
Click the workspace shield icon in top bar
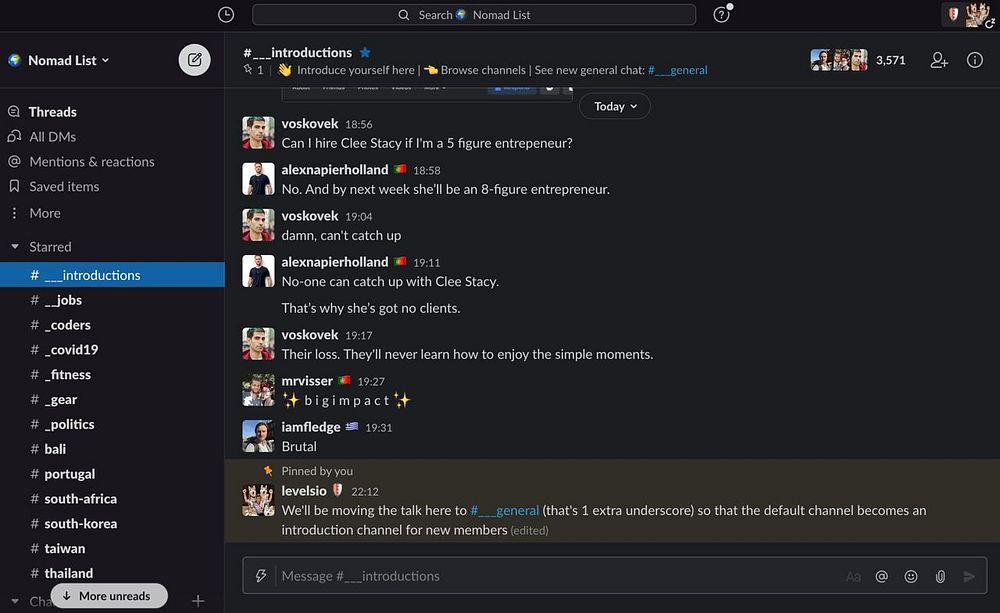(953, 14)
